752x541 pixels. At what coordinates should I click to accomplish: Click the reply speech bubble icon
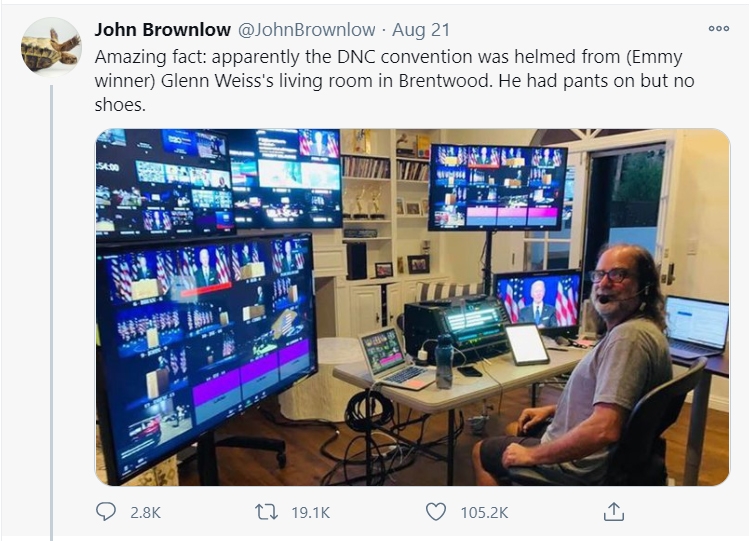106,512
